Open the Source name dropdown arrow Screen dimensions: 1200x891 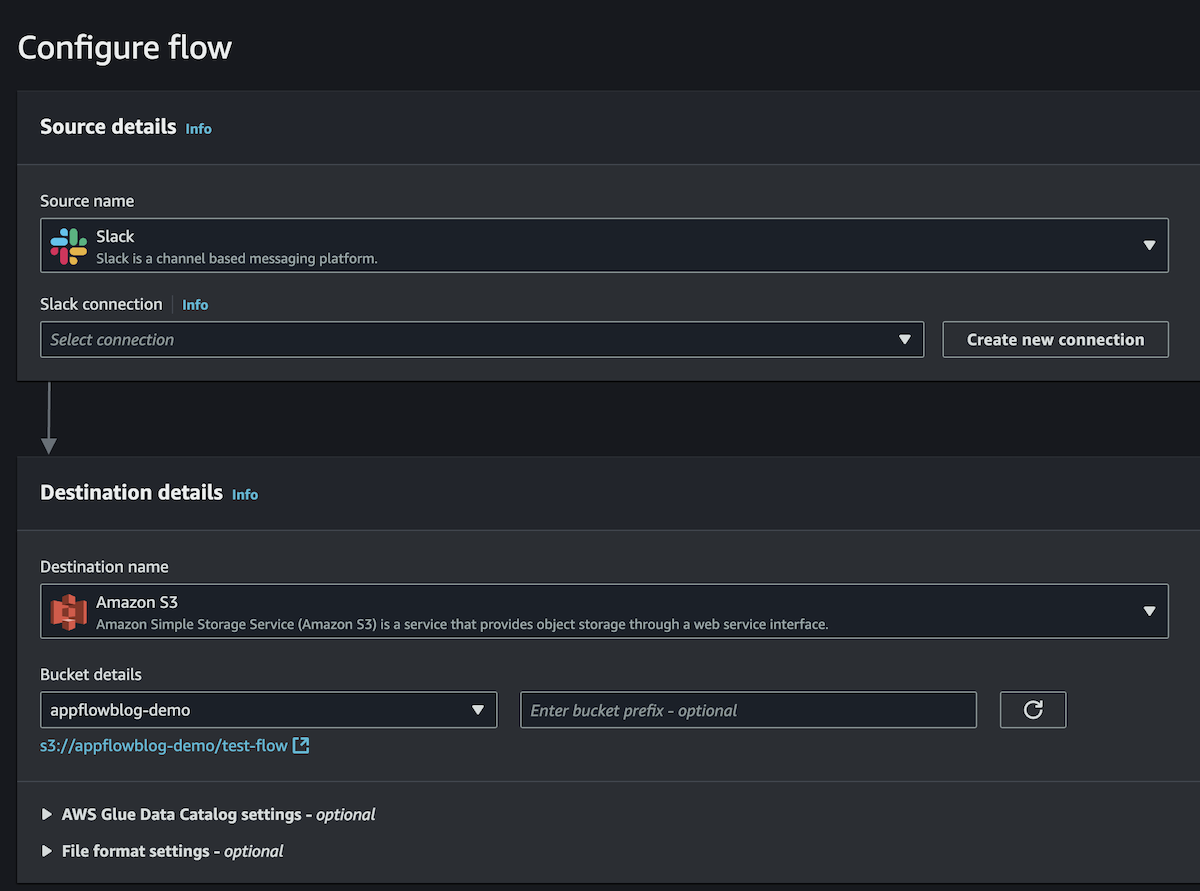tap(1149, 246)
